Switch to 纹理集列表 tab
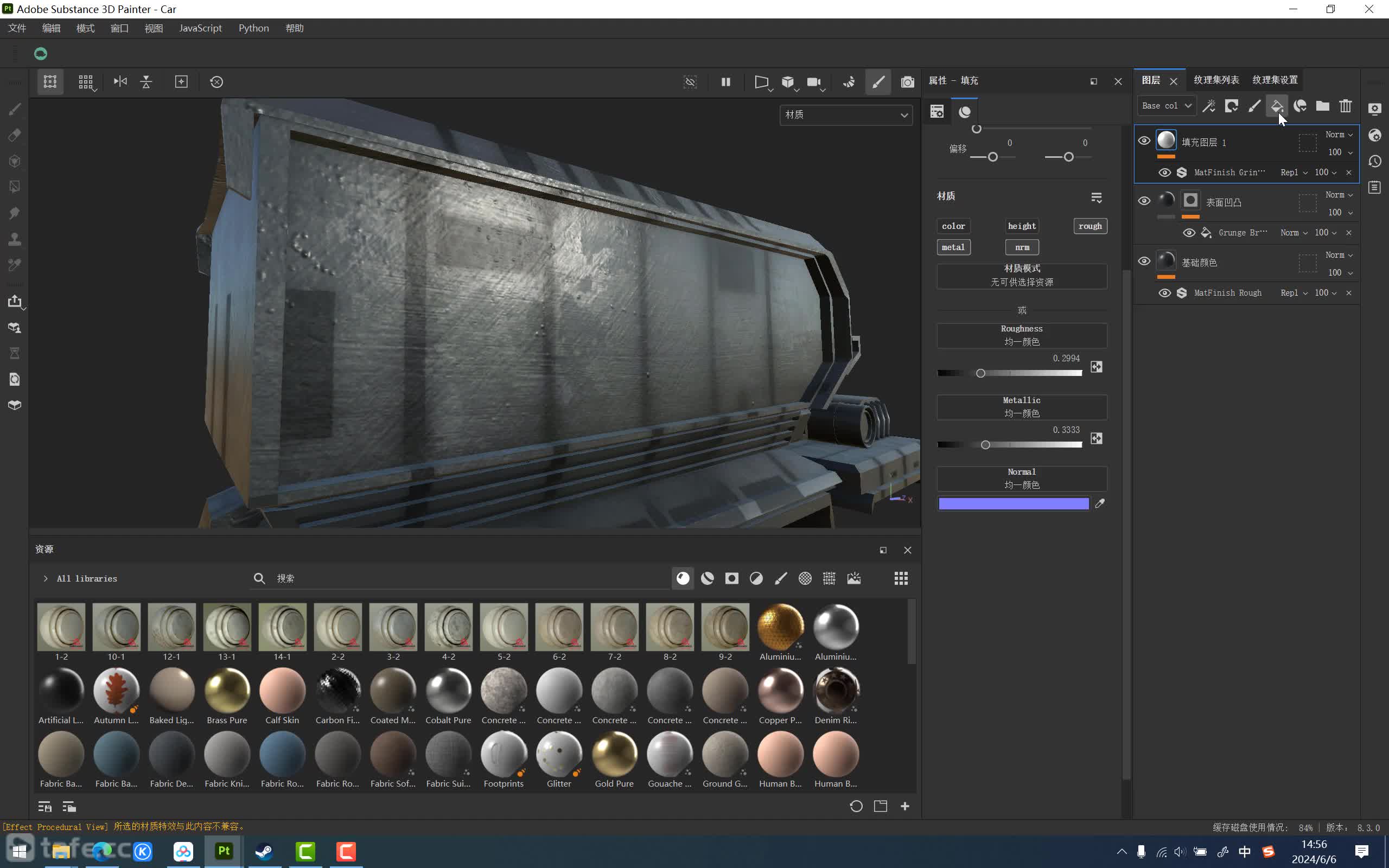The height and width of the screenshot is (868, 1389). 1216,80
